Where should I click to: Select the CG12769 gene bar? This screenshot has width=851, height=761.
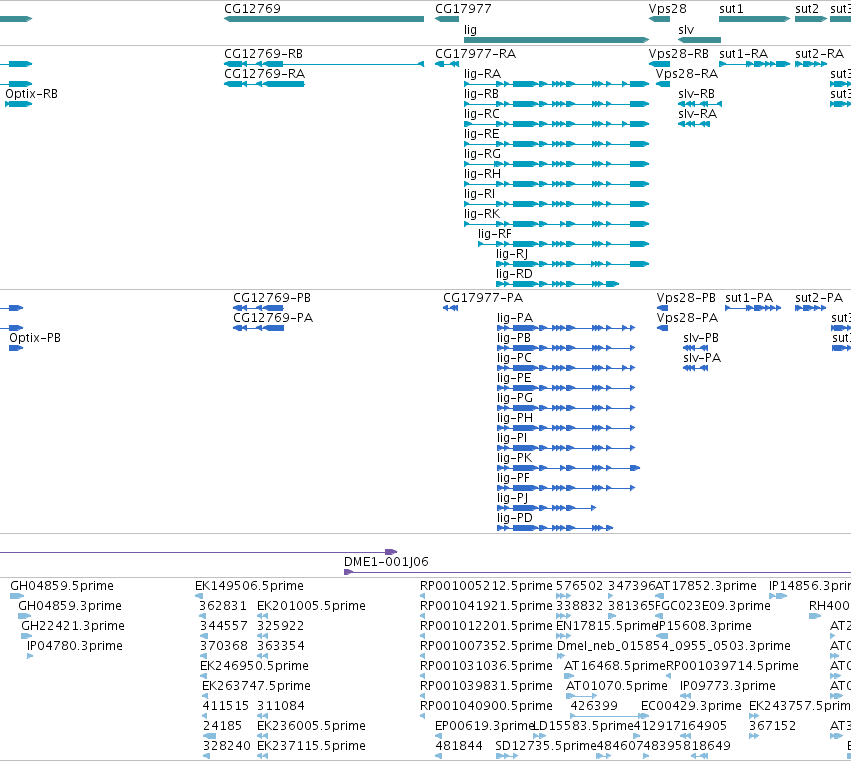tap(324, 19)
